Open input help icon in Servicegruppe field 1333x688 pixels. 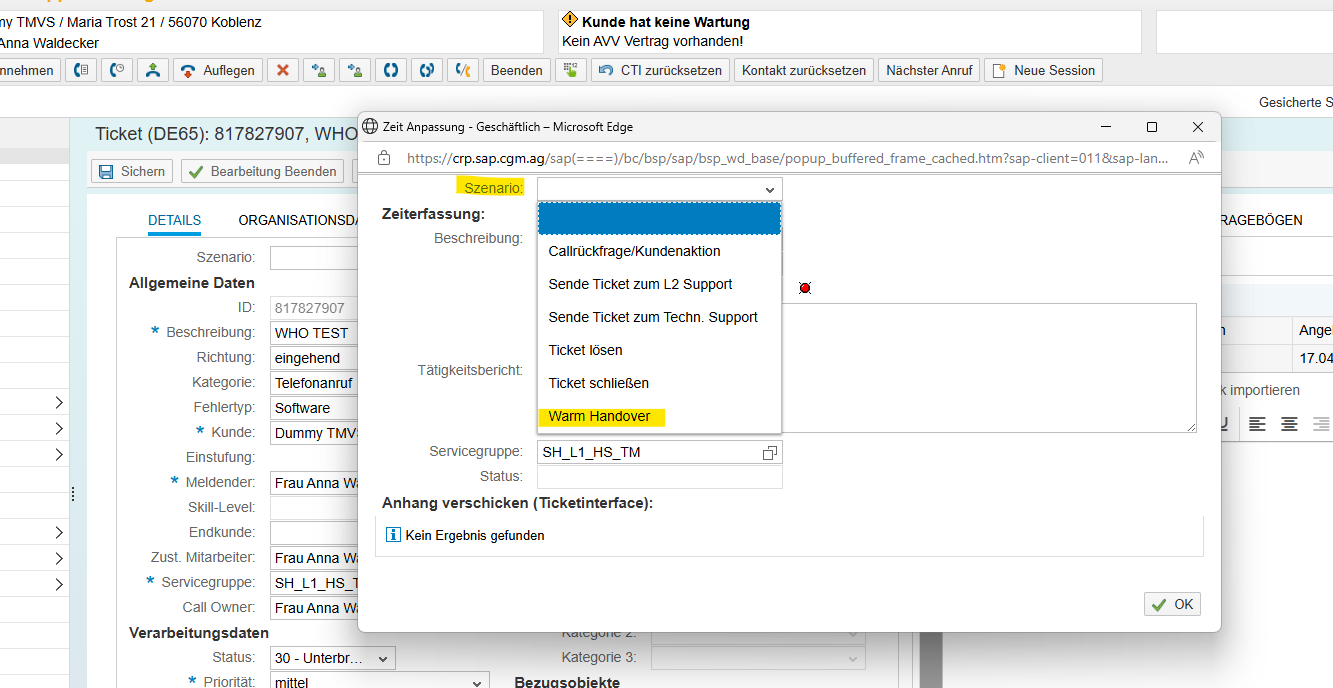[769, 453]
